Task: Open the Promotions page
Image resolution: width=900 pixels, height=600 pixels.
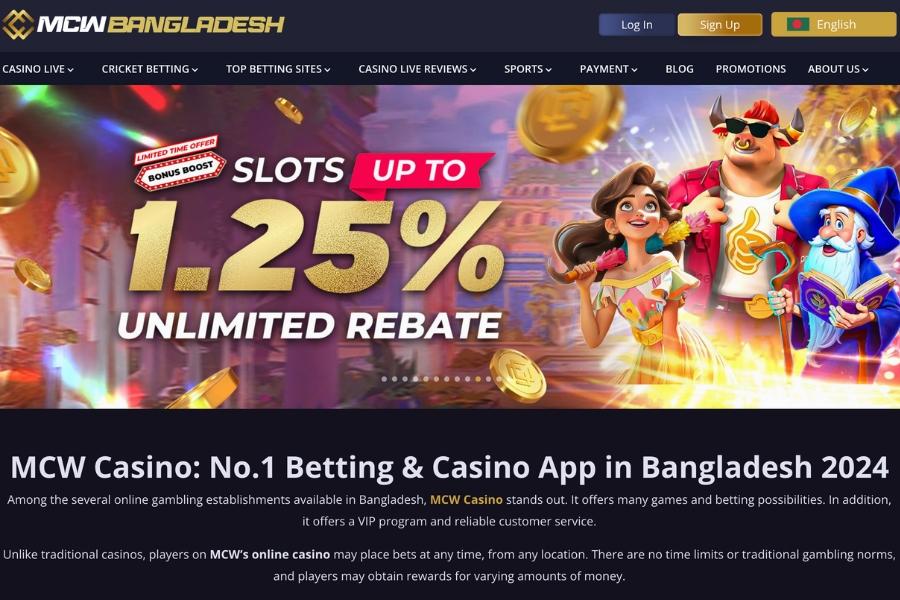Action: [x=750, y=69]
